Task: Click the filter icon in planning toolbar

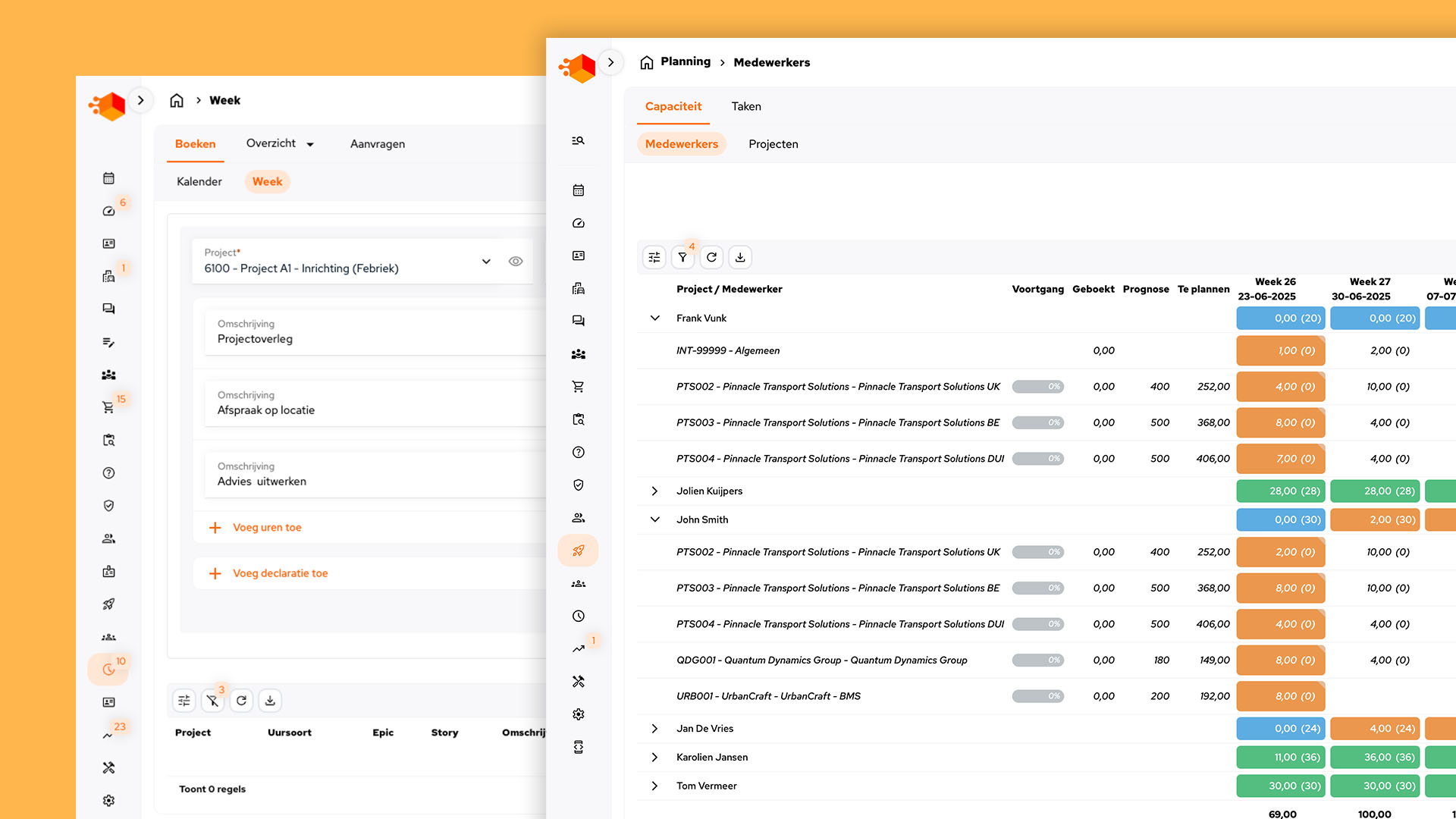Action: click(x=682, y=258)
